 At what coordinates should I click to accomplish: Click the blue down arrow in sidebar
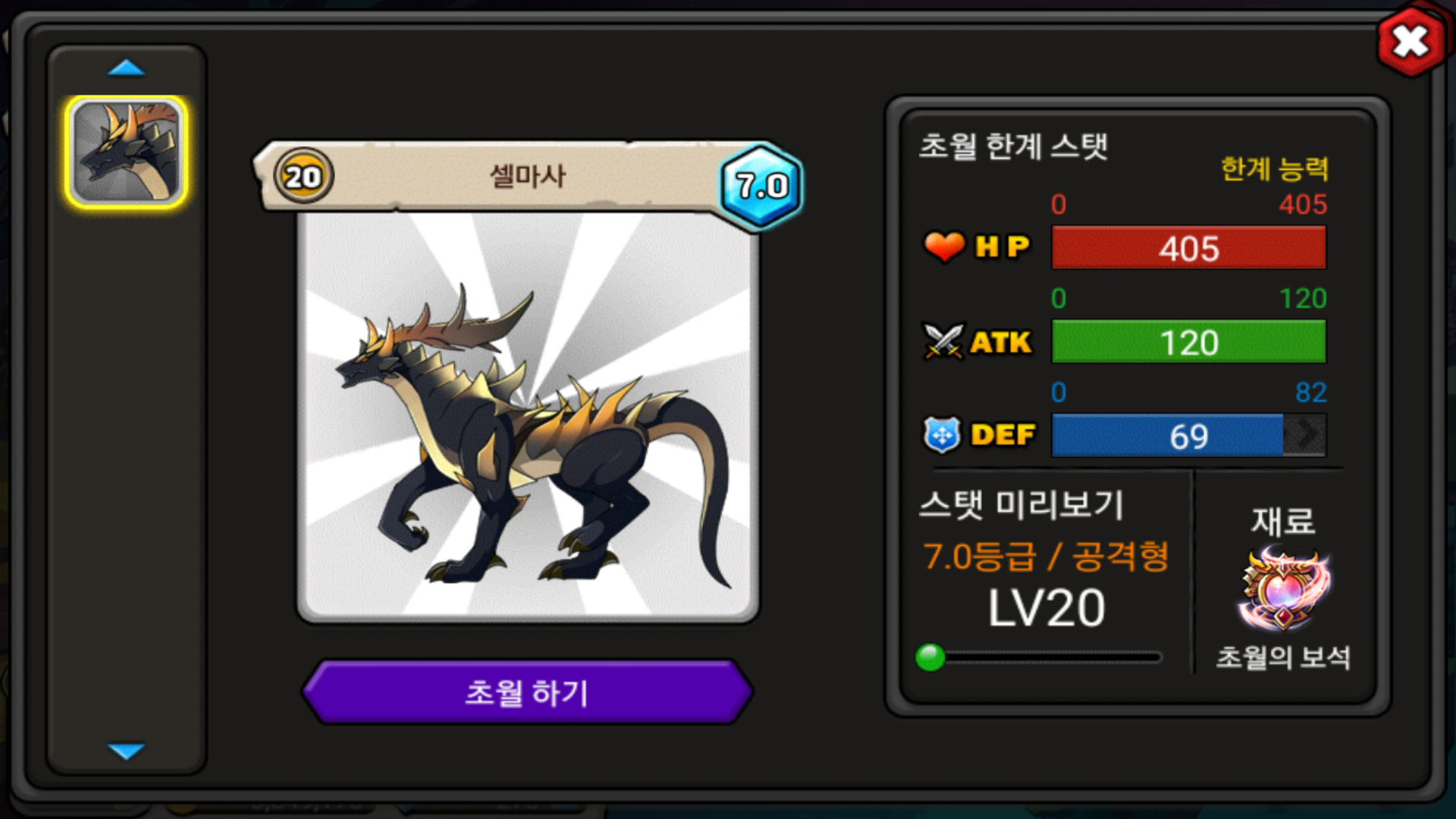coord(126,751)
